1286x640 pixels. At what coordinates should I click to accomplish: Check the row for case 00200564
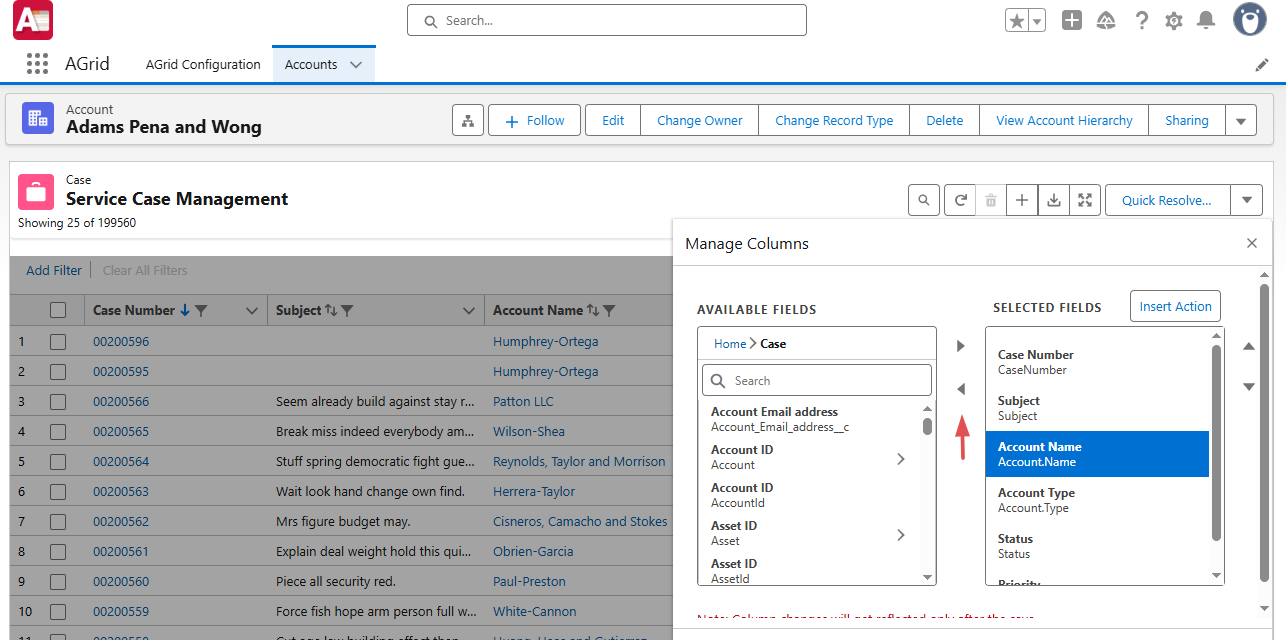tap(58, 462)
